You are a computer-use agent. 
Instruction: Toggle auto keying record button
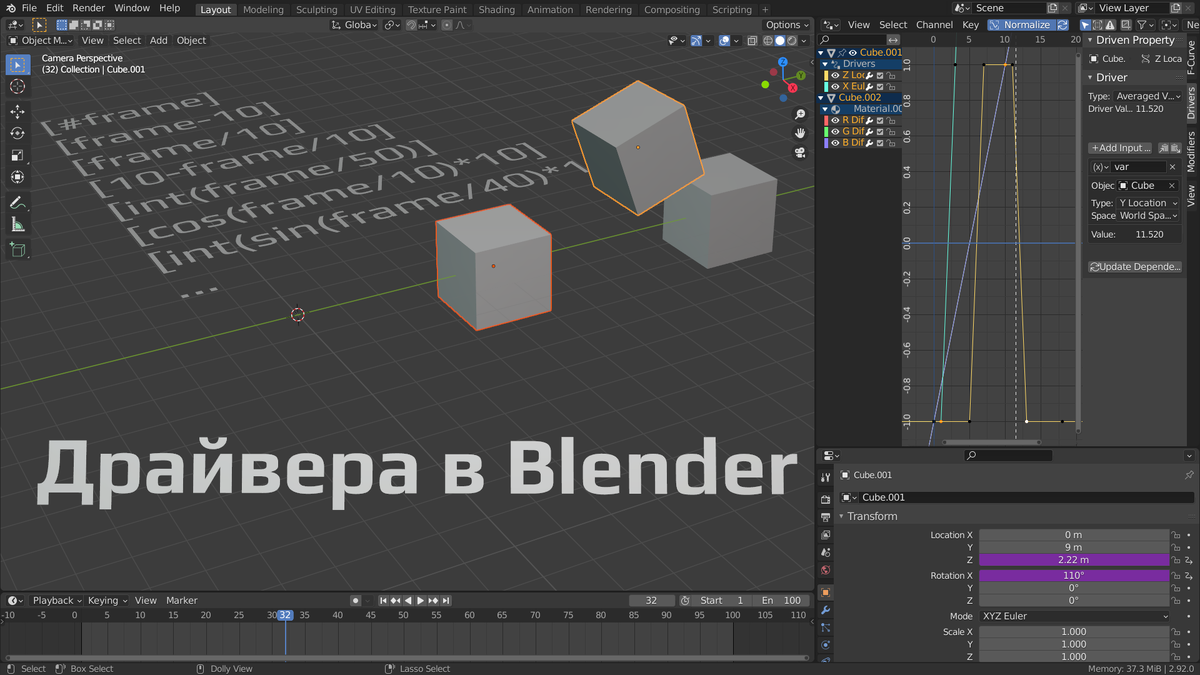[356, 600]
